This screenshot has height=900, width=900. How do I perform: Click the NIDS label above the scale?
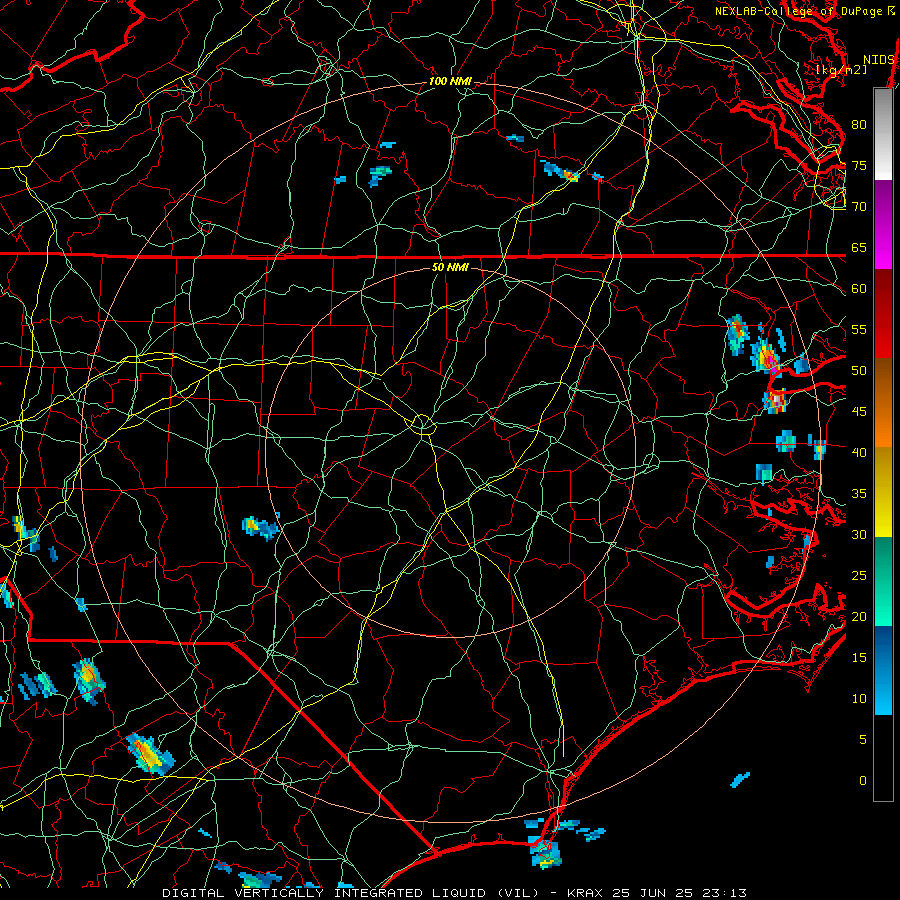pyautogui.click(x=879, y=60)
